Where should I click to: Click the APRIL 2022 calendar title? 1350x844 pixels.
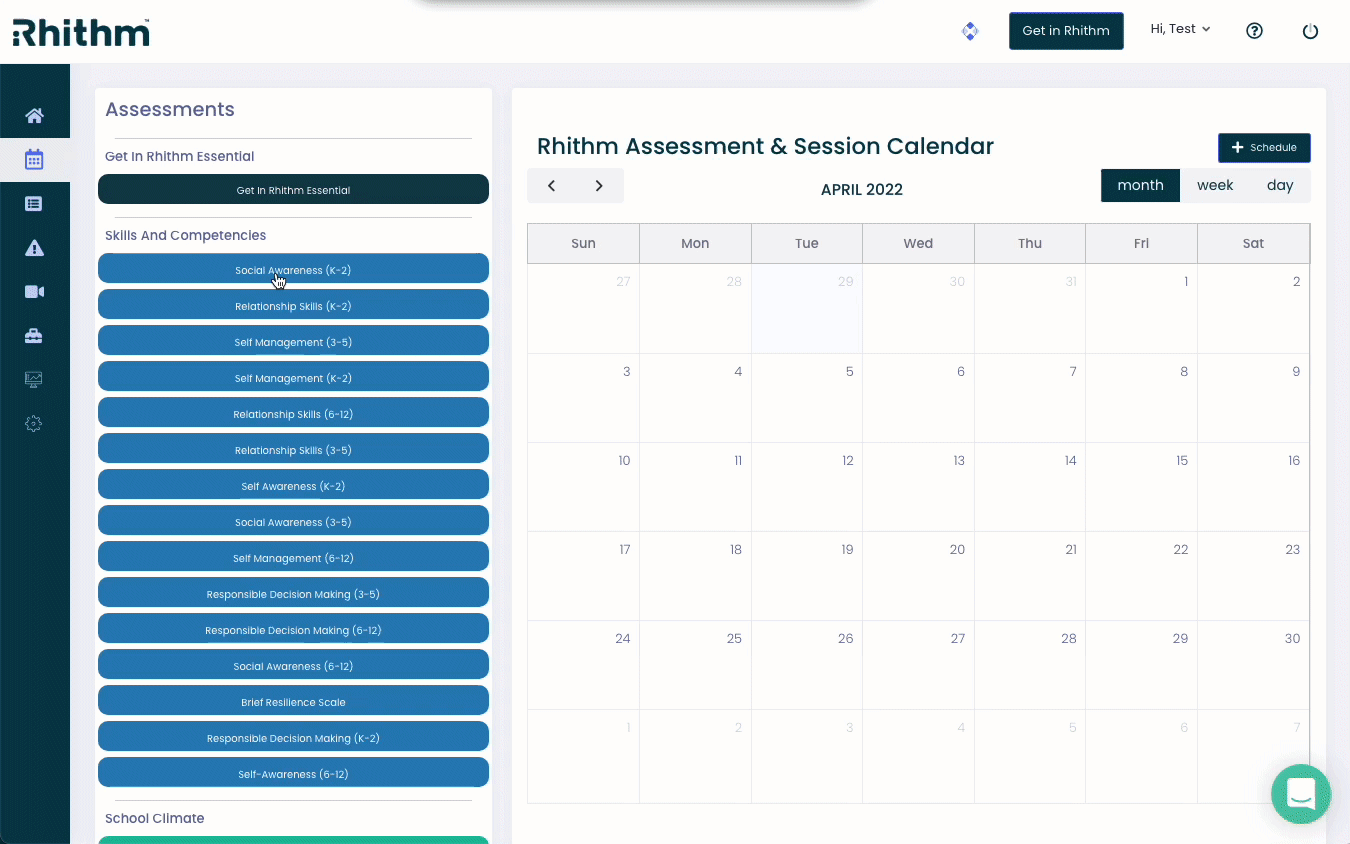tap(862, 190)
